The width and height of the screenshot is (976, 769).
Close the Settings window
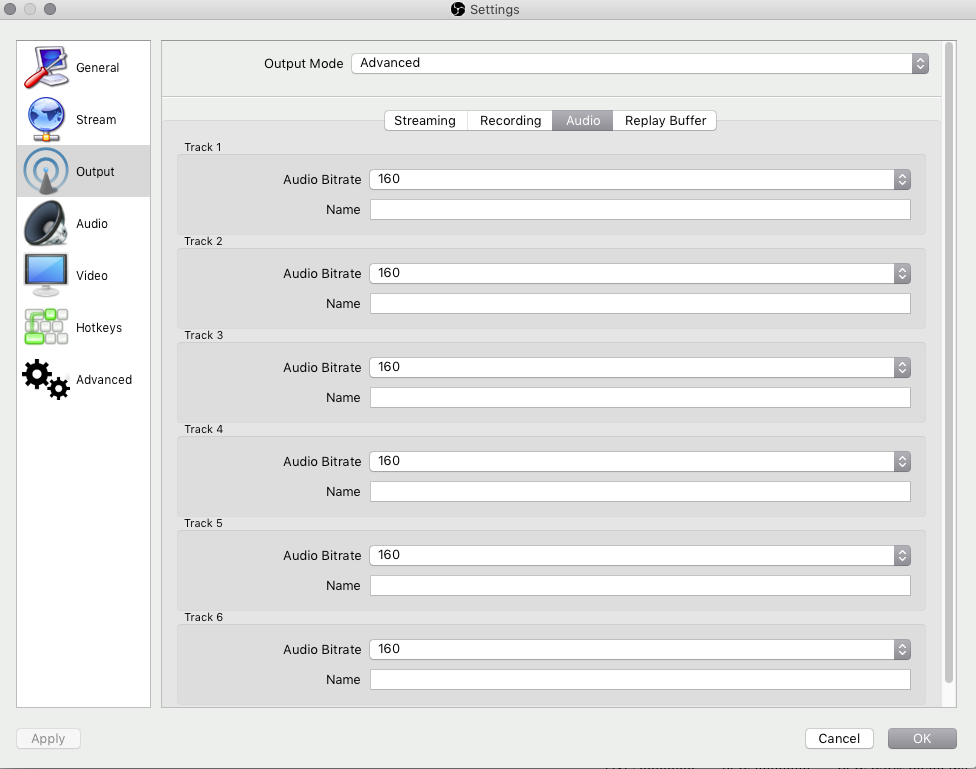tap(10, 9)
